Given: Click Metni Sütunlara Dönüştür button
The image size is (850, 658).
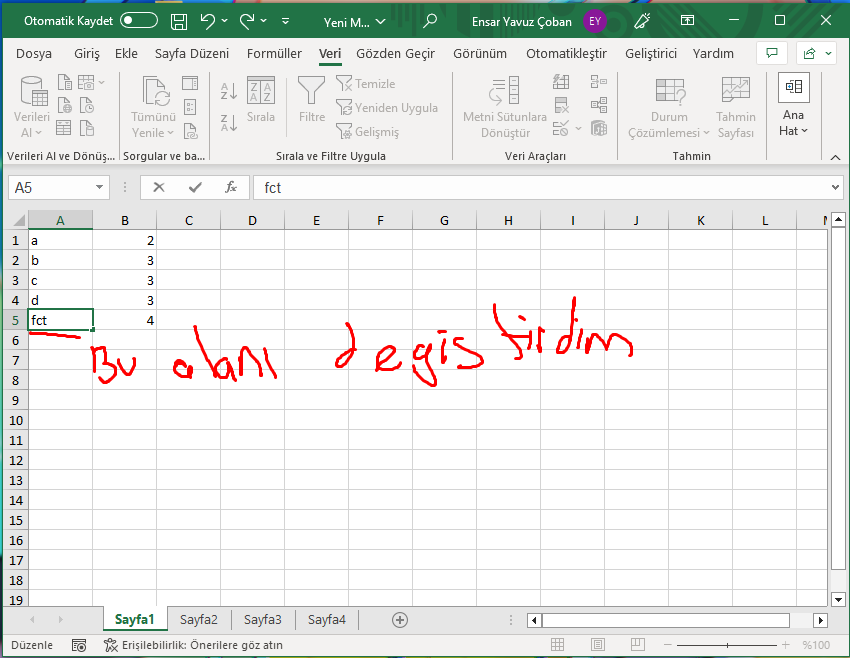Looking at the screenshot, I should point(505,107).
